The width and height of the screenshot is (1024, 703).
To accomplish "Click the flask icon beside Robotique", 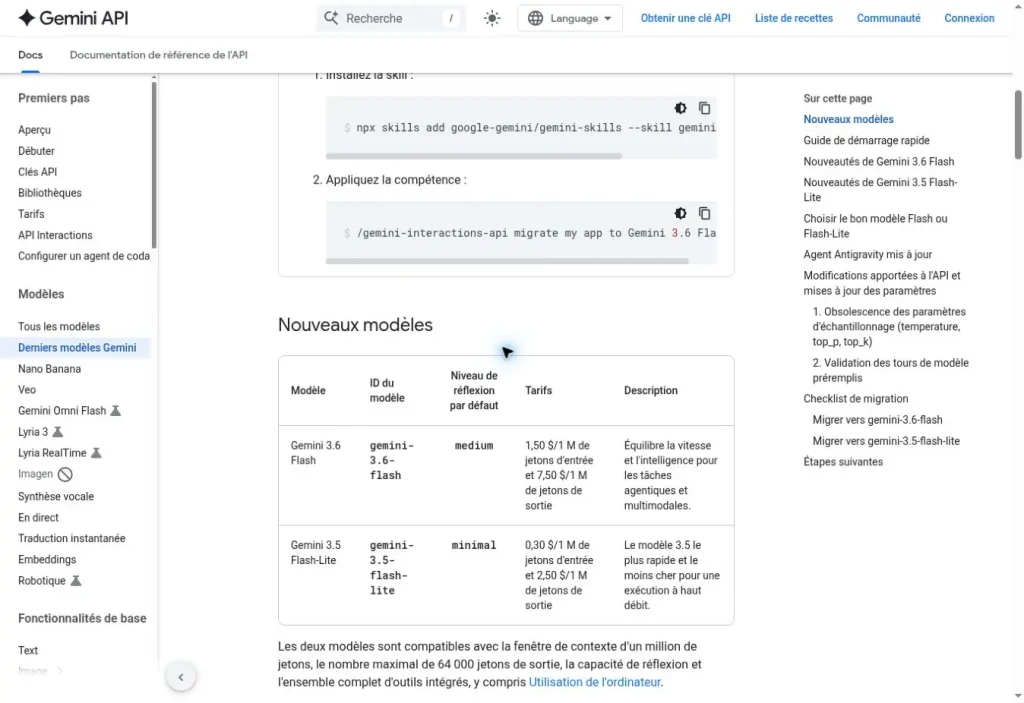I will pos(76,580).
